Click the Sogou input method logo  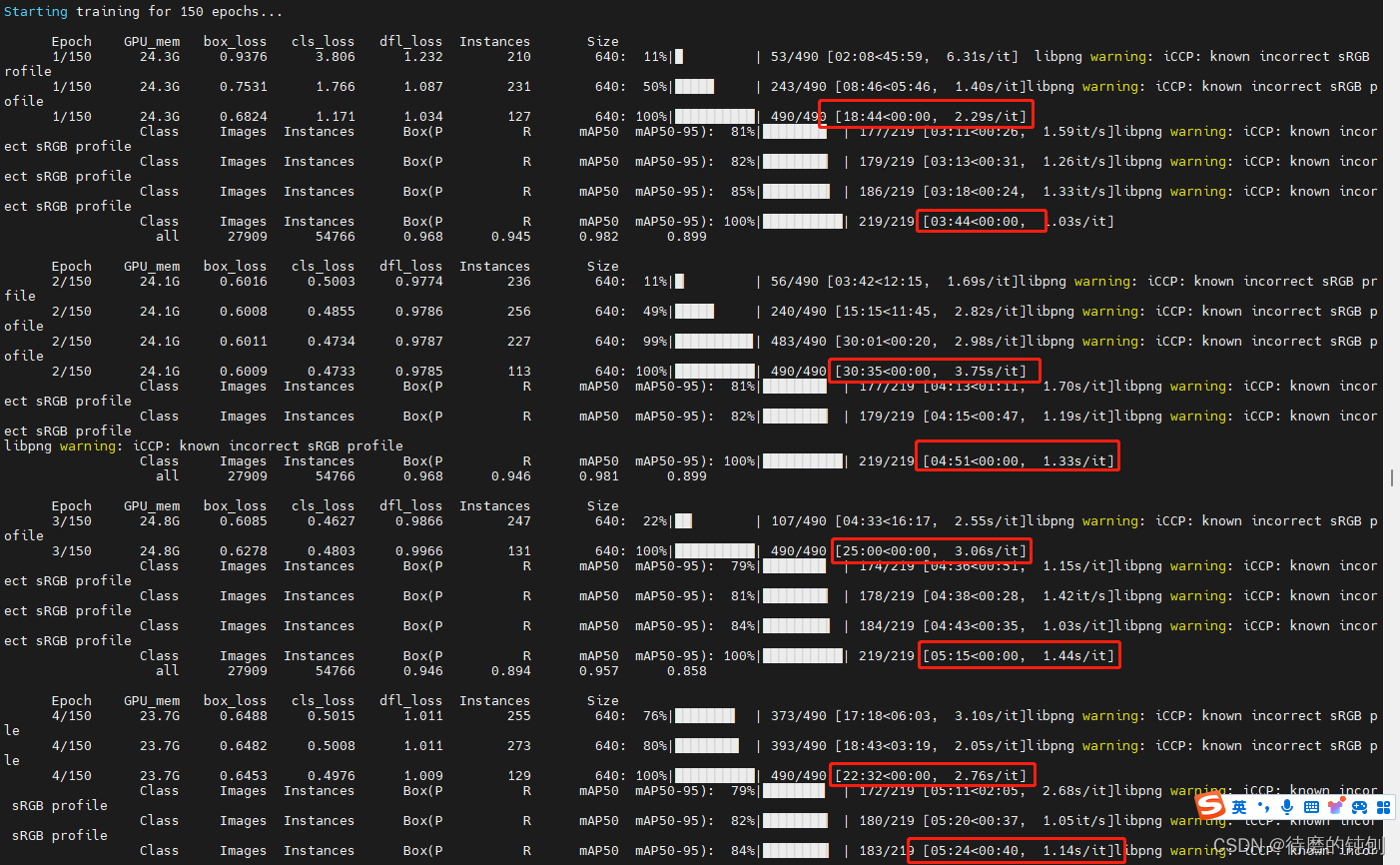(x=1210, y=805)
